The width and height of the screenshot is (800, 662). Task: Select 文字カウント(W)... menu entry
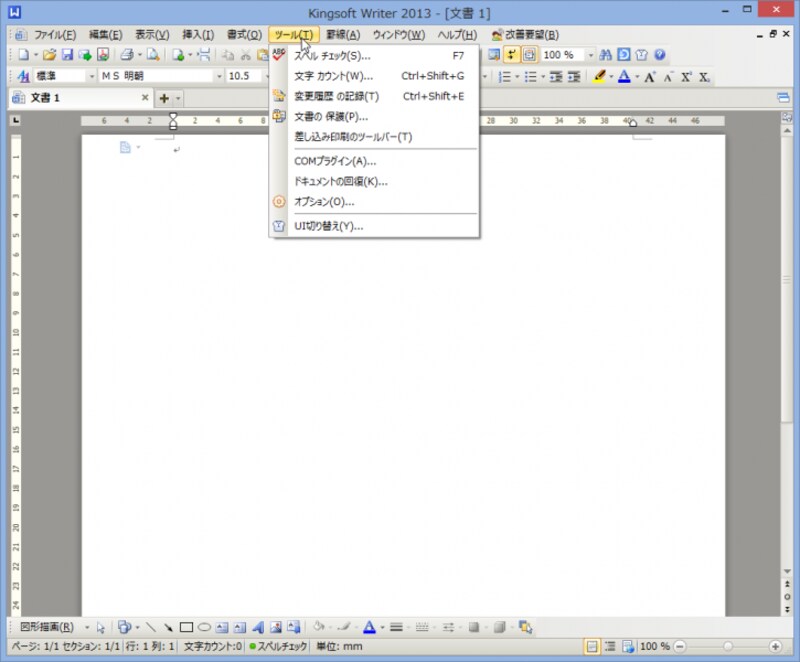coord(333,76)
